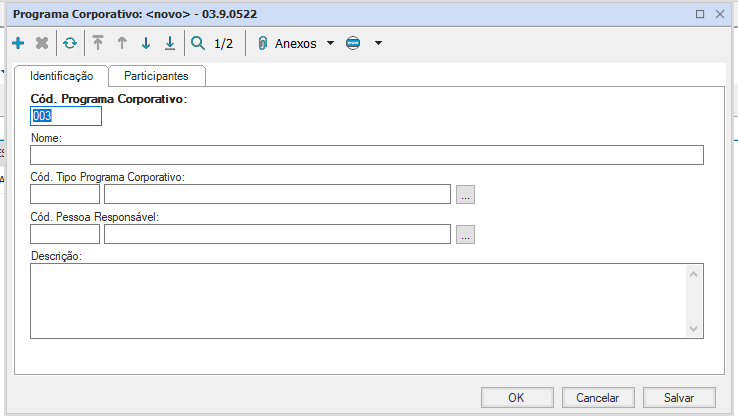
Task: Click the gray X delete-record icon
Action: pos(42,43)
